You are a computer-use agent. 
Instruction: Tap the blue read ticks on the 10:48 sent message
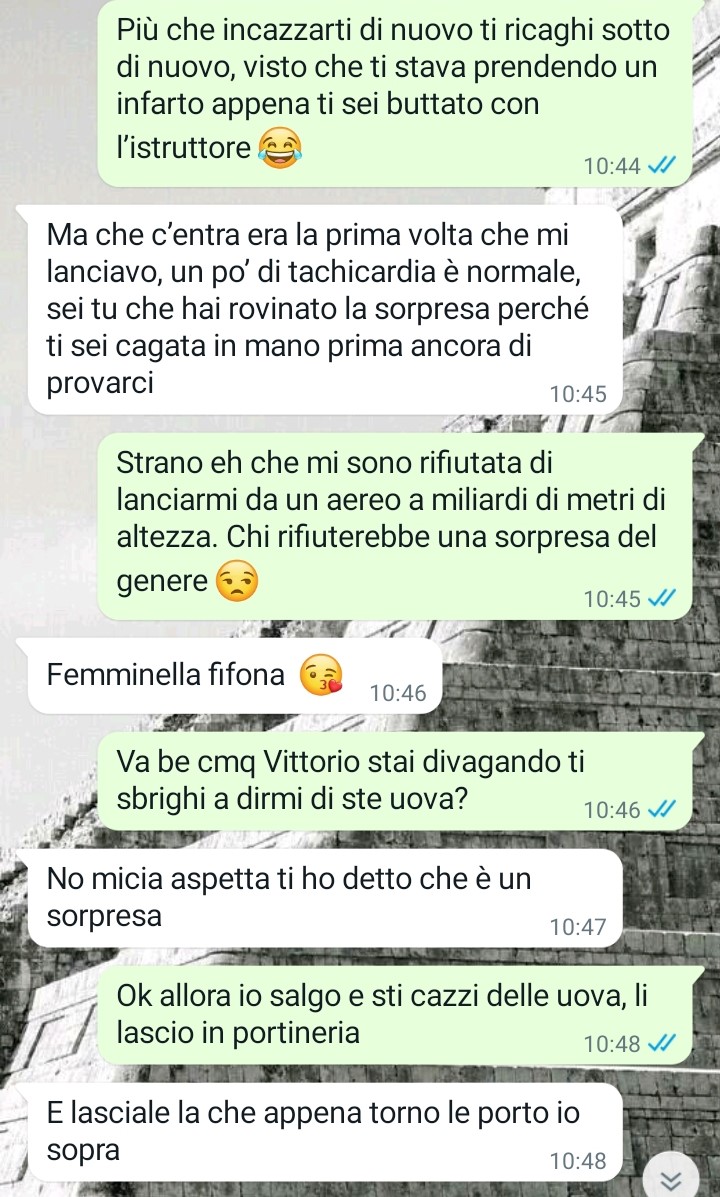[x=661, y=1044]
